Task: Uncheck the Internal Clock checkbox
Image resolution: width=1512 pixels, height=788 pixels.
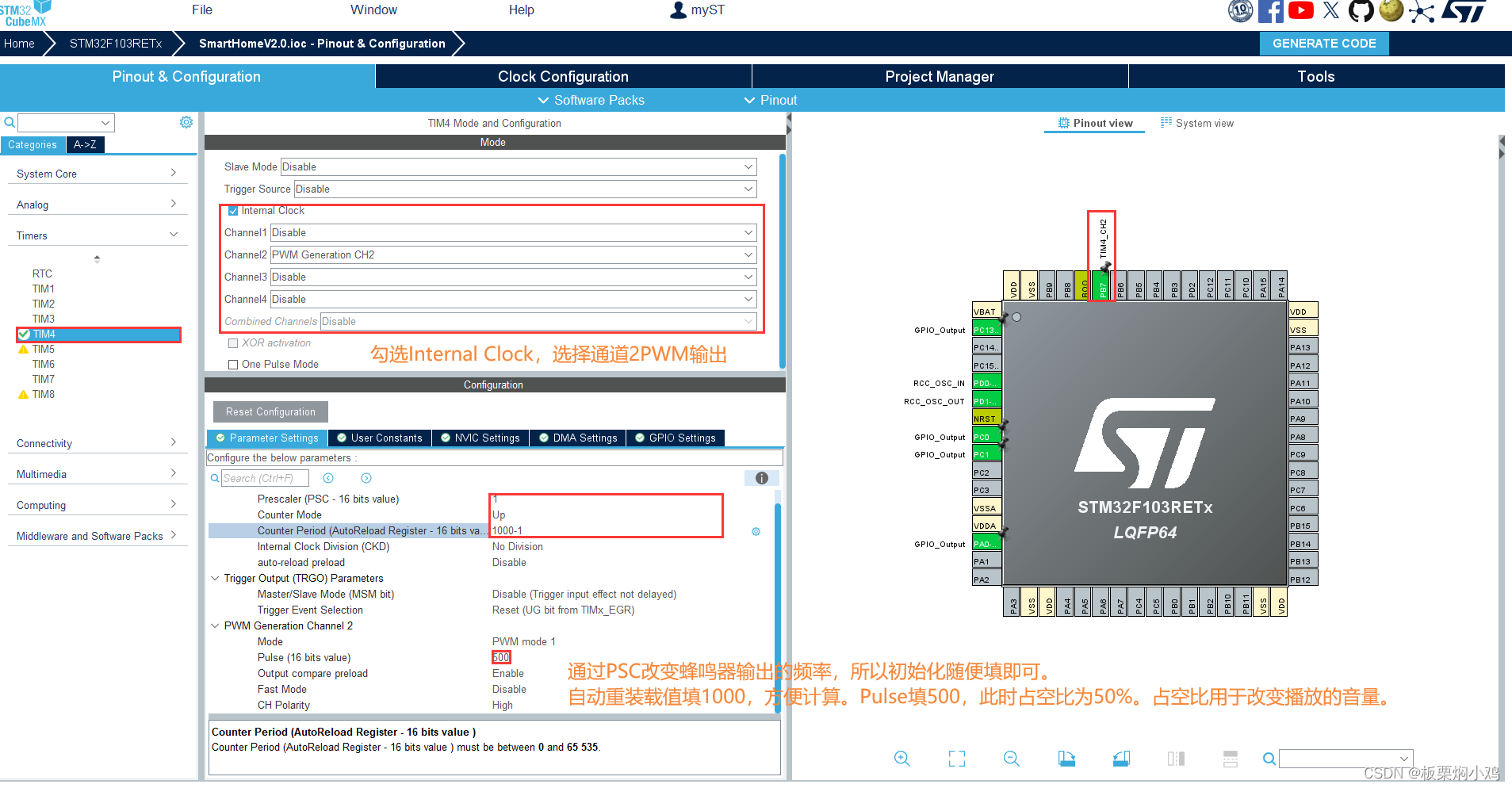Action: click(x=233, y=211)
